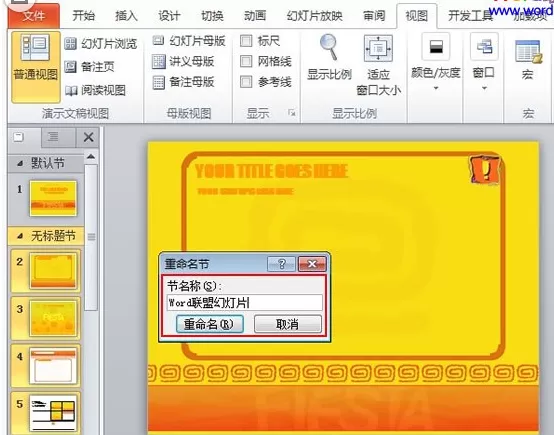
Task: Switch to the Insert (插入) tab
Action: pyautogui.click(x=126, y=16)
